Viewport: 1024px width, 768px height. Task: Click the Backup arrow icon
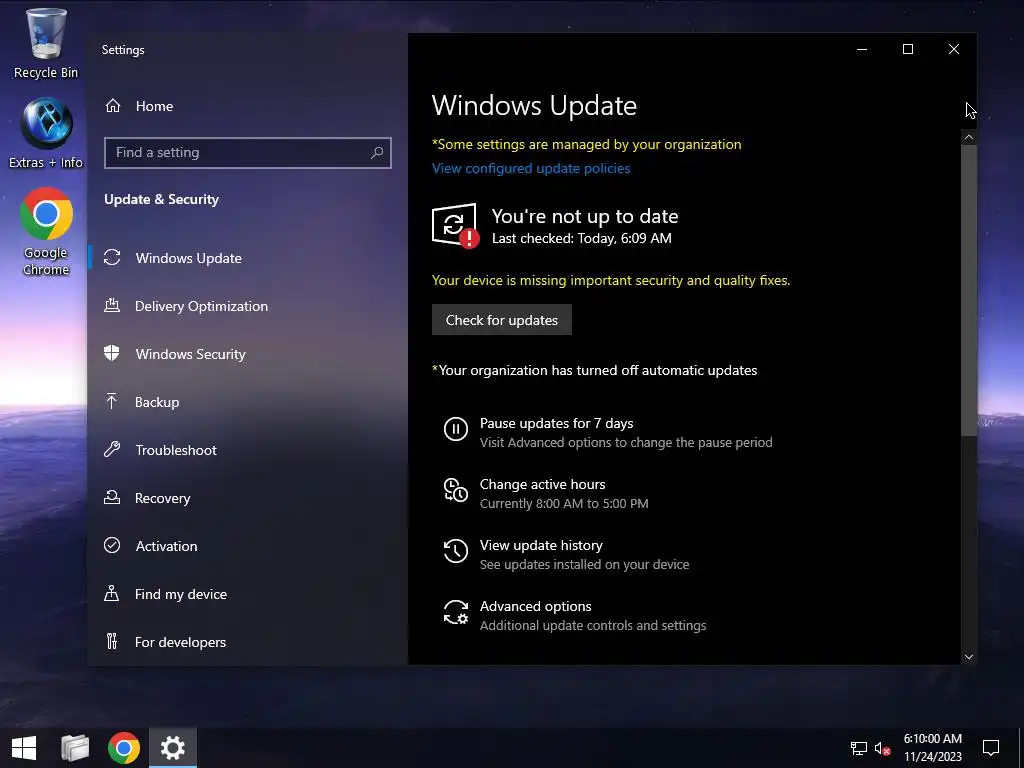[112, 402]
